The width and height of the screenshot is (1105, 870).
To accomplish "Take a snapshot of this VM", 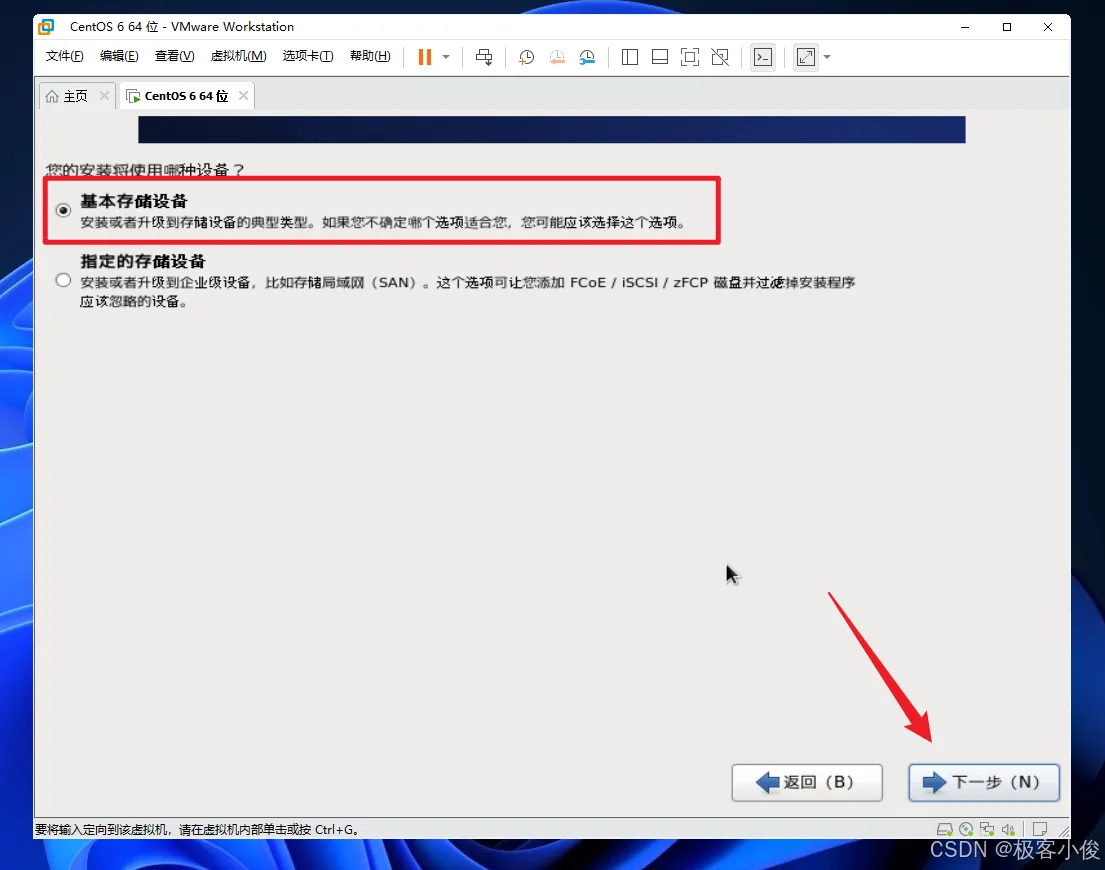I will 526,57.
